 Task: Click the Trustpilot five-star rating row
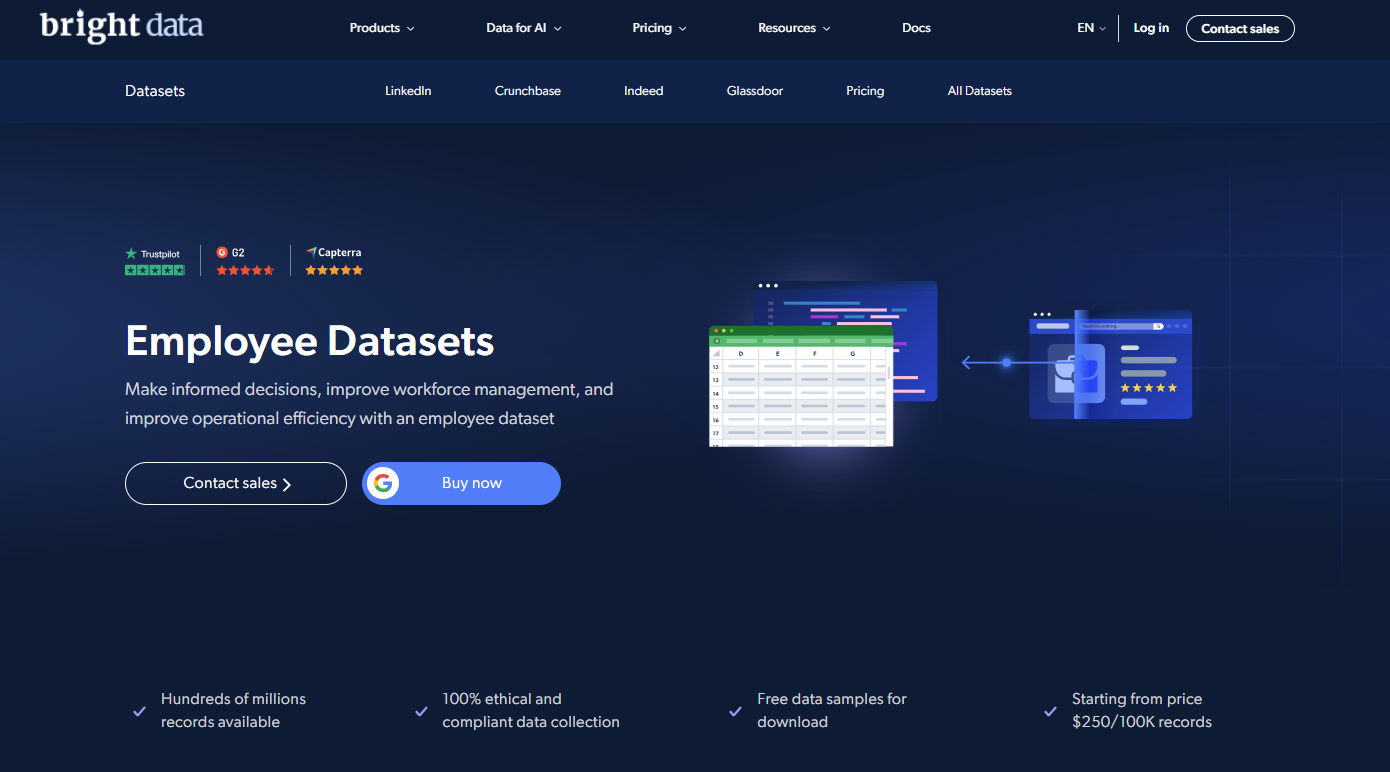click(x=155, y=269)
